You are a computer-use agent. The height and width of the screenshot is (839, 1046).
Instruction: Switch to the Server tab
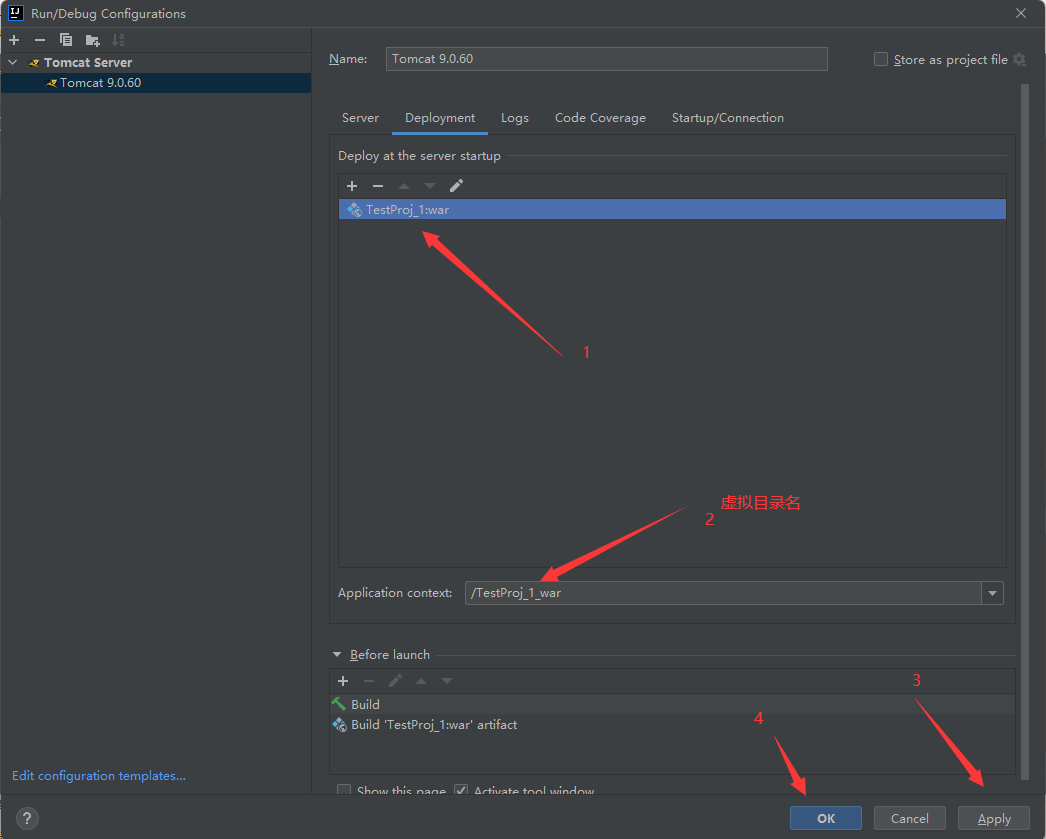point(360,118)
